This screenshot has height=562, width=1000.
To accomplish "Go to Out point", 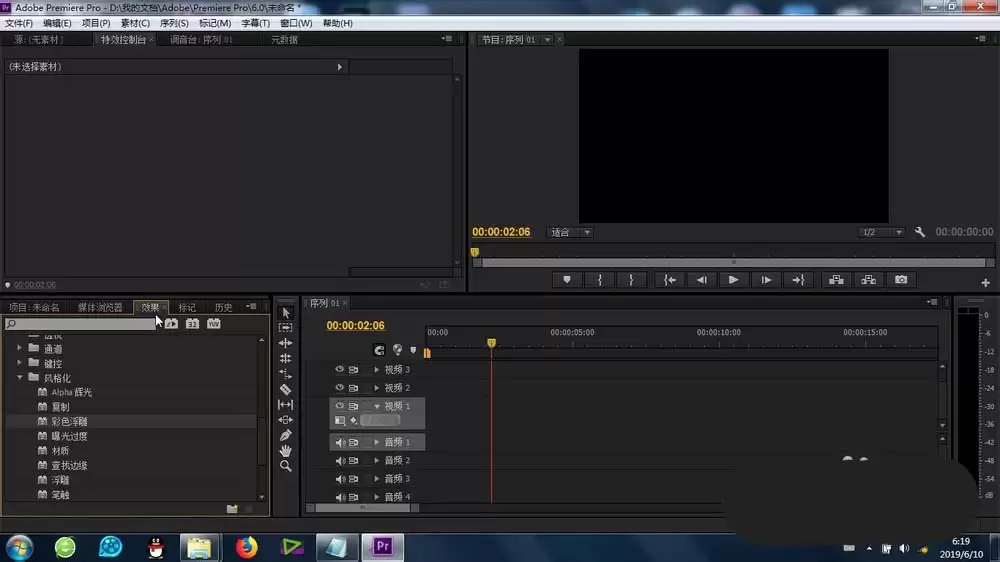I will 798,279.
